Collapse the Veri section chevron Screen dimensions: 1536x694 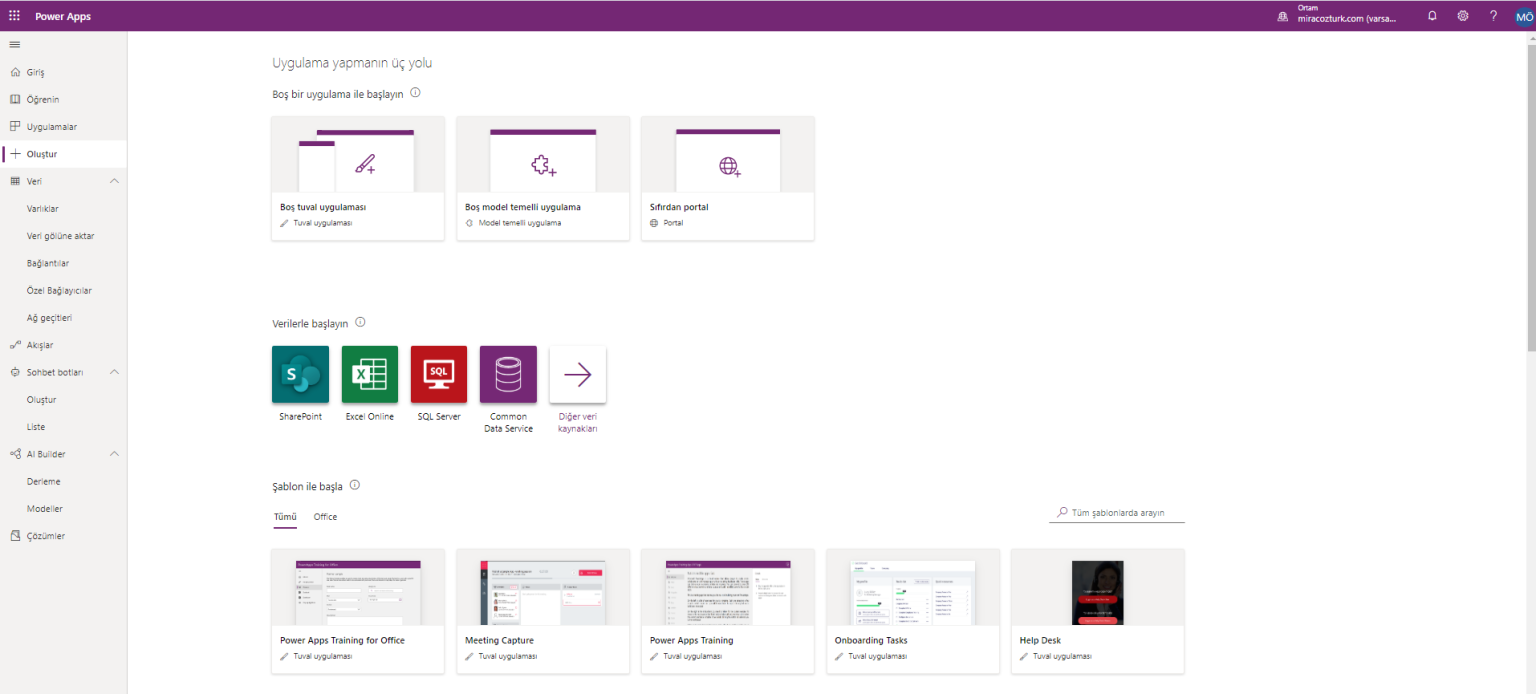(114, 181)
